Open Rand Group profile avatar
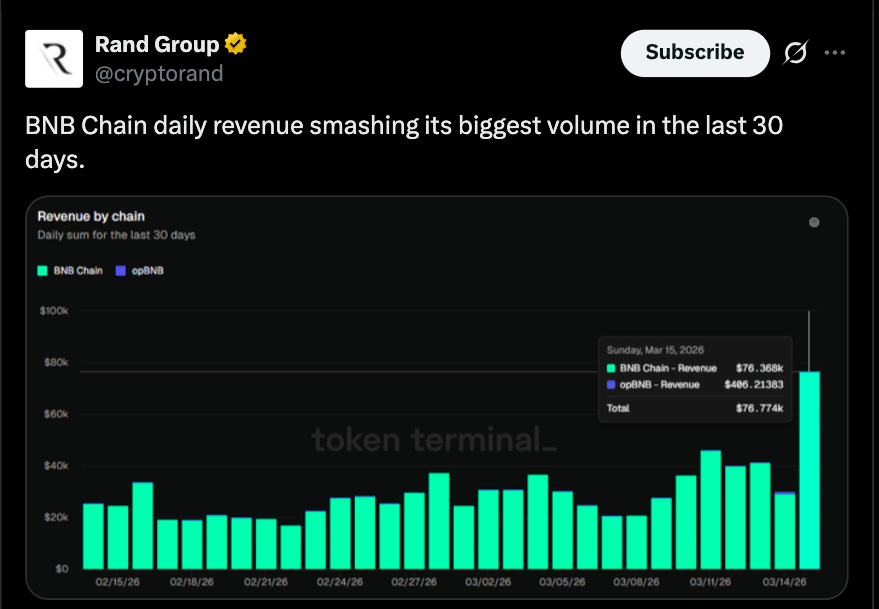Screen dimensions: 879x609 click(54, 59)
